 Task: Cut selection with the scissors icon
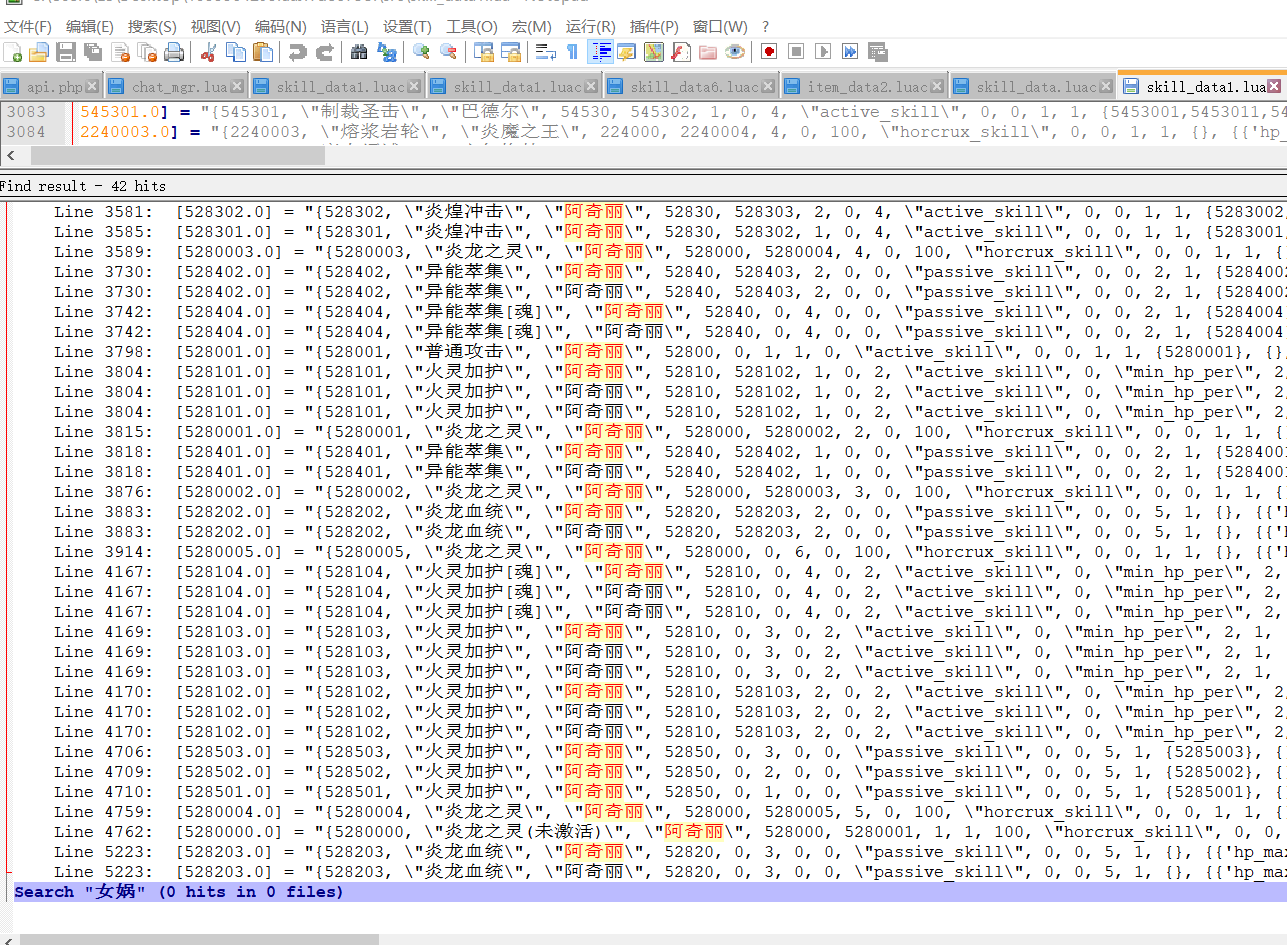(x=209, y=52)
